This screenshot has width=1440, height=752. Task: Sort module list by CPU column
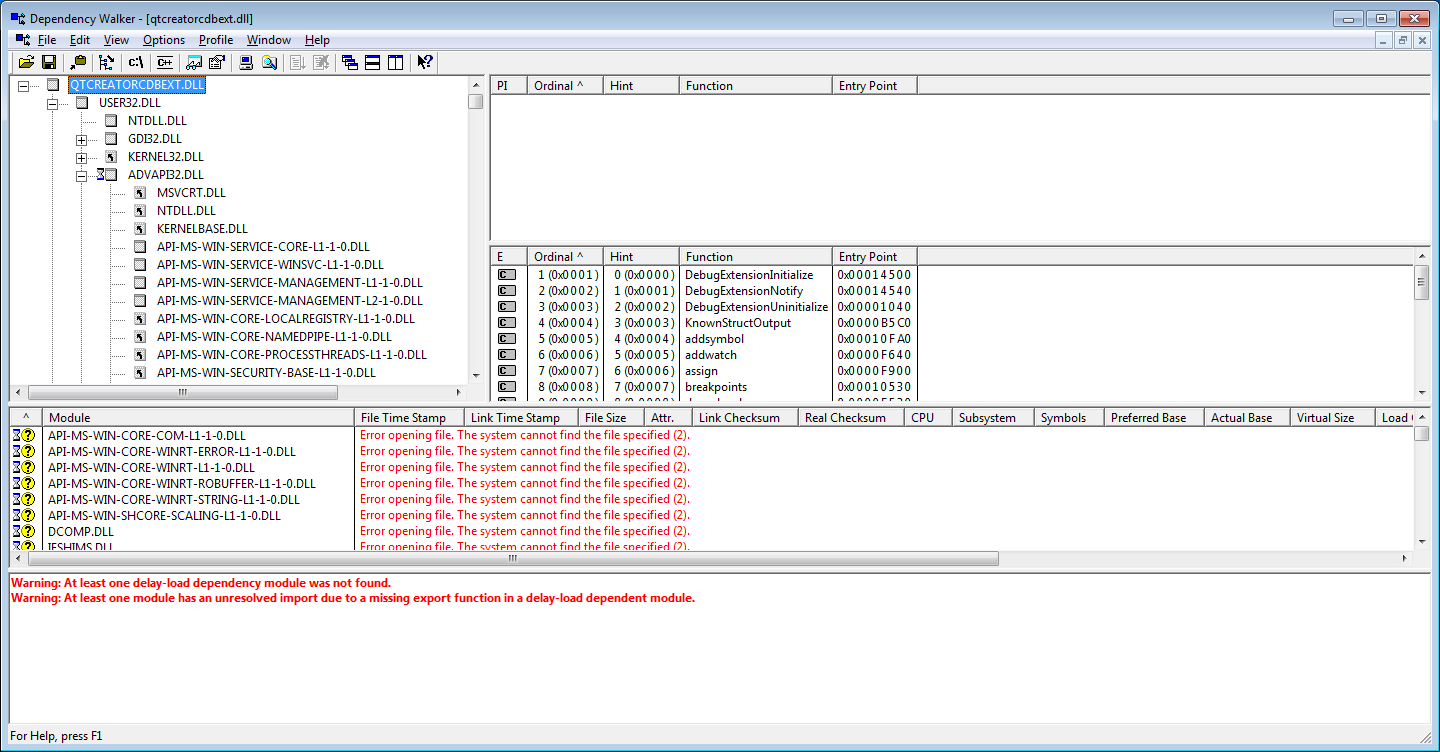929,418
